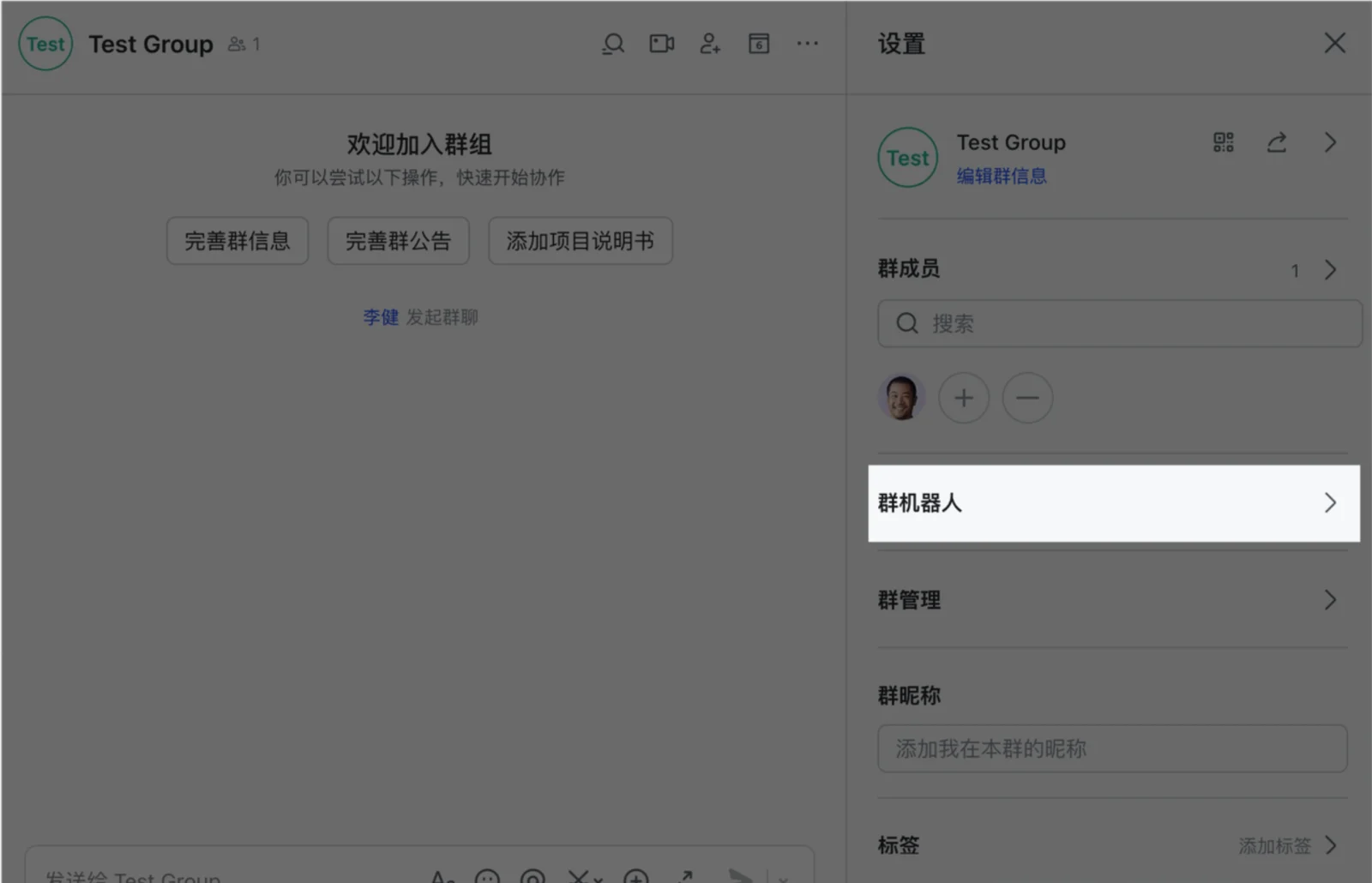Open the more options ellipsis menu
Image resolution: width=1372 pixels, height=883 pixels.
pos(807,43)
